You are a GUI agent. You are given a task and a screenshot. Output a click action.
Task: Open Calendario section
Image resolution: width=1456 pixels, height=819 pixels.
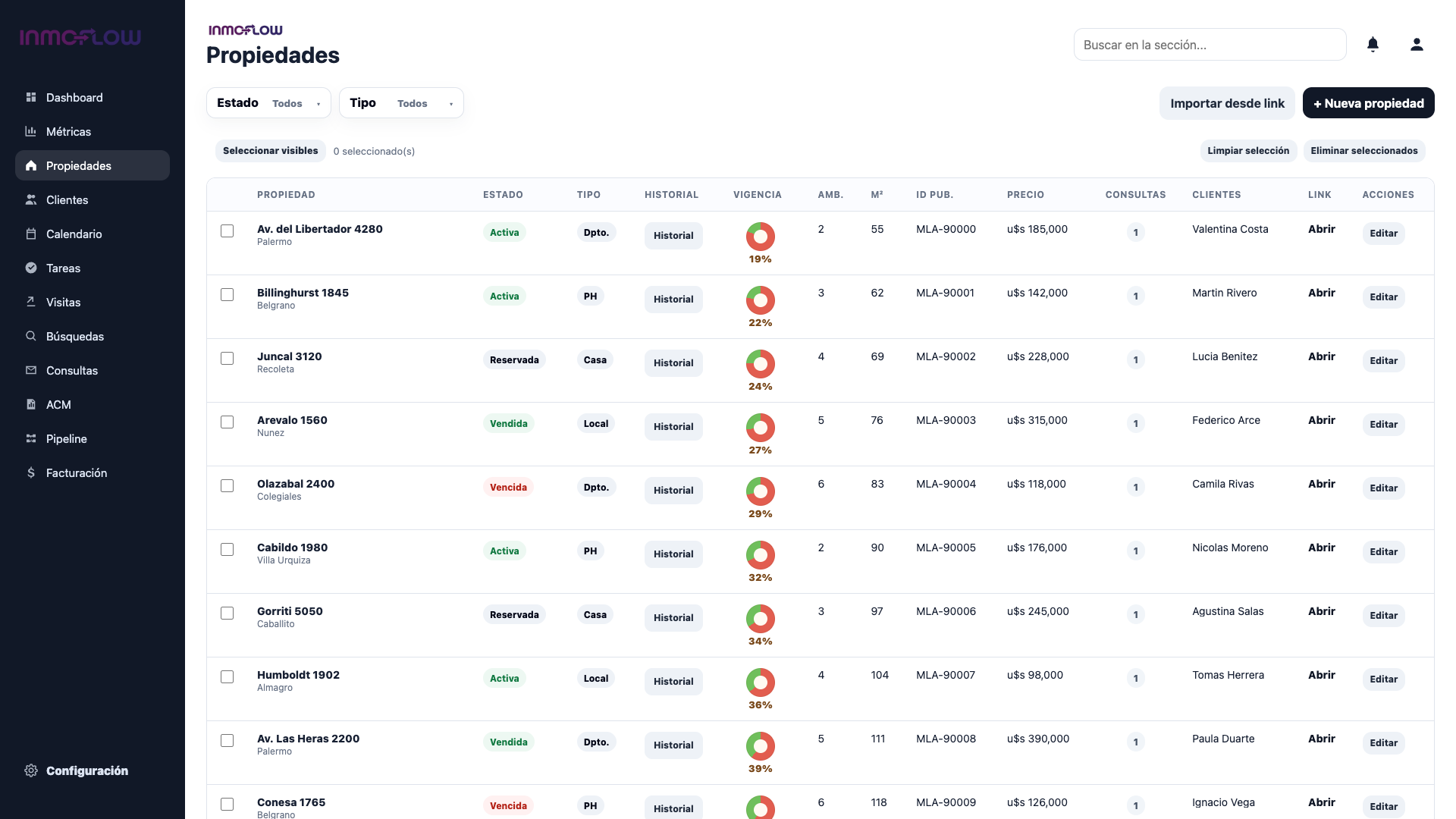click(93, 234)
